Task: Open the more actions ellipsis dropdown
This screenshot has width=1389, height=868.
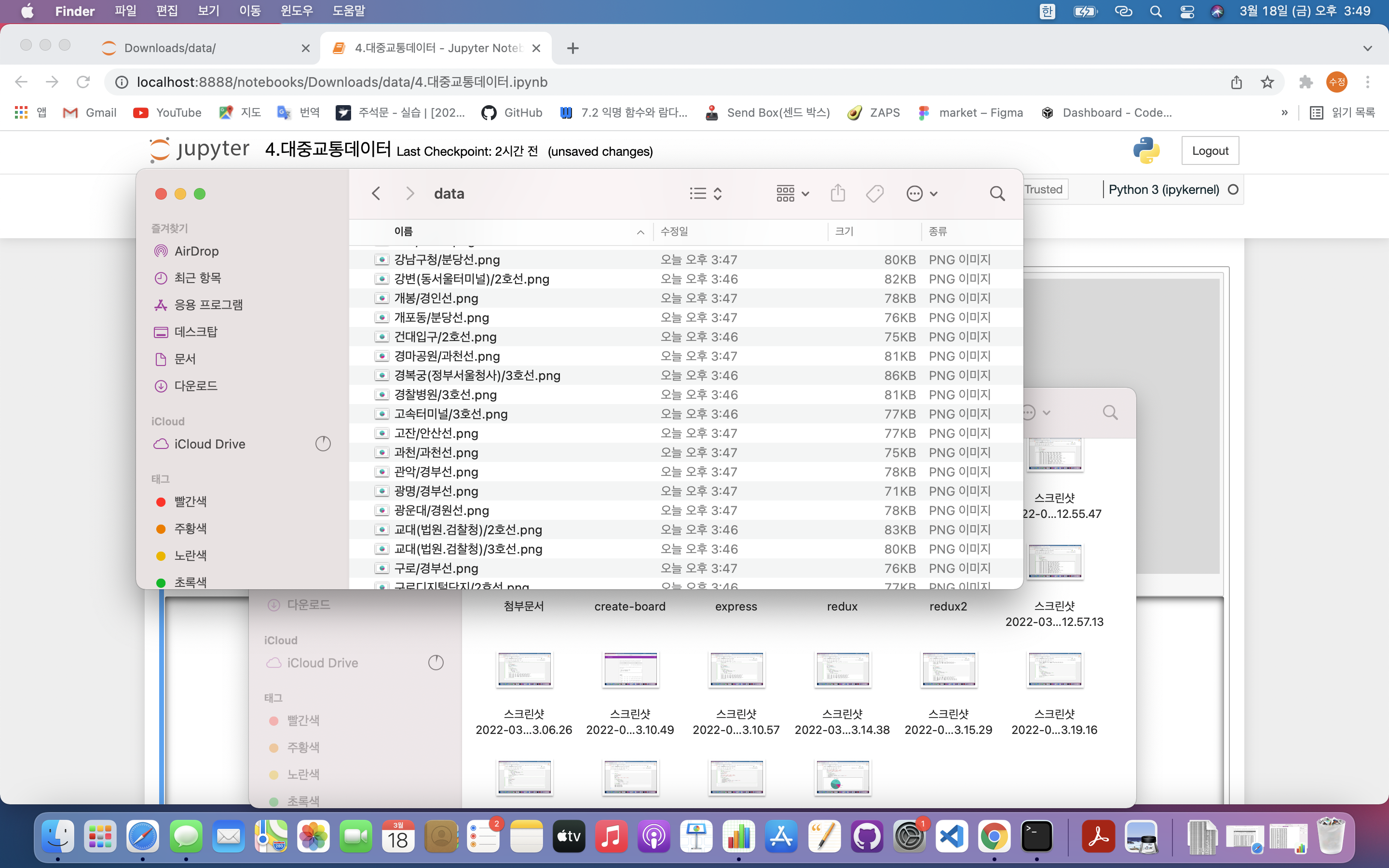Action: pyautogui.click(x=921, y=193)
